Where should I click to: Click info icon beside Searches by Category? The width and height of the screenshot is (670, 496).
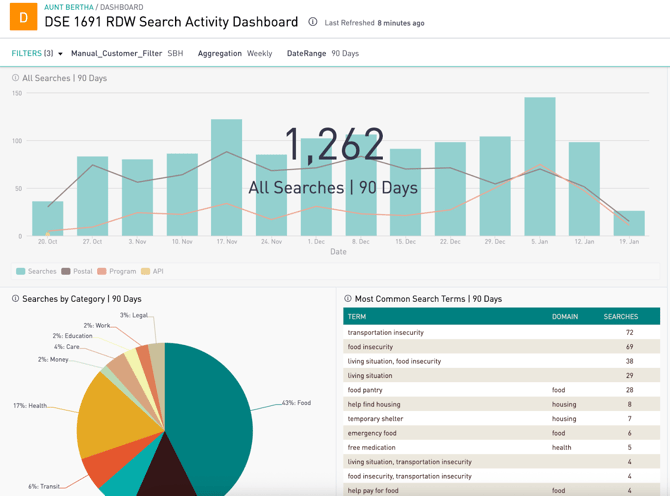pos(15,299)
